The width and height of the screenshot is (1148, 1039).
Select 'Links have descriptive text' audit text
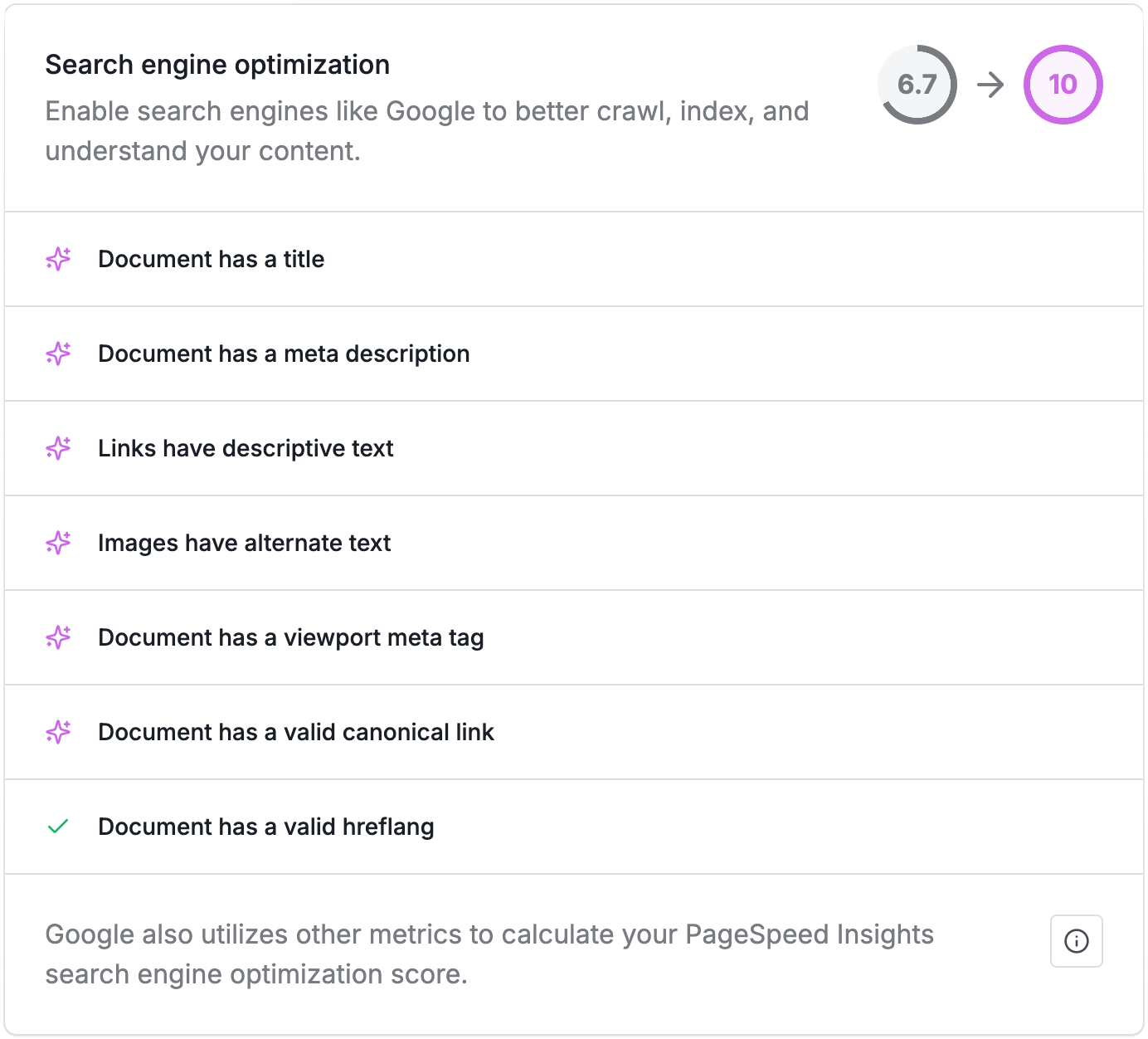pyautogui.click(x=246, y=448)
